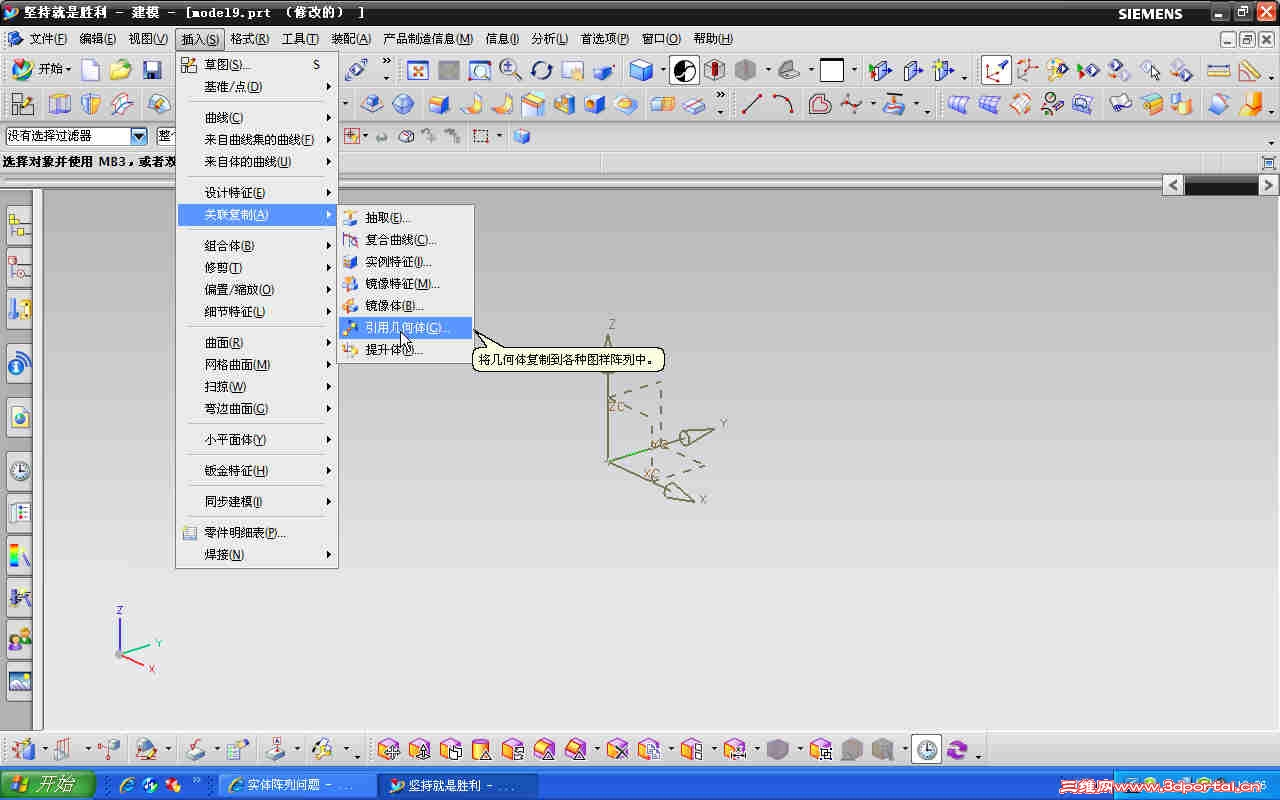Viewport: 1280px width, 800px height.
Task: Expand the 细节特征(L) submenu
Action: pyautogui.click(x=257, y=312)
